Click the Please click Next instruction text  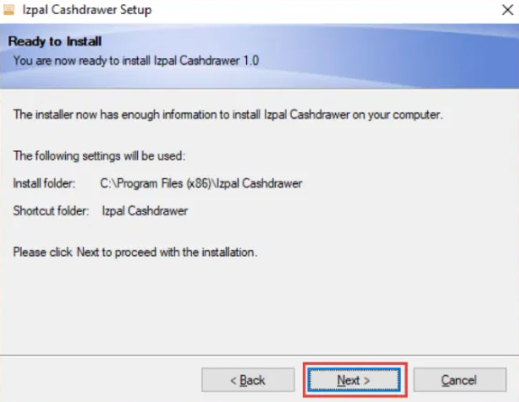click(x=135, y=252)
